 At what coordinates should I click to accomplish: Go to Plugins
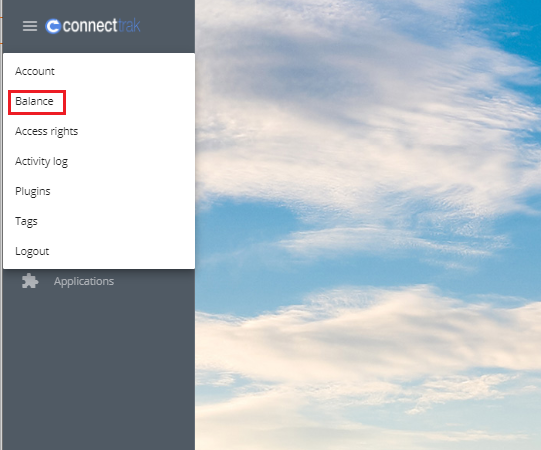(x=33, y=192)
